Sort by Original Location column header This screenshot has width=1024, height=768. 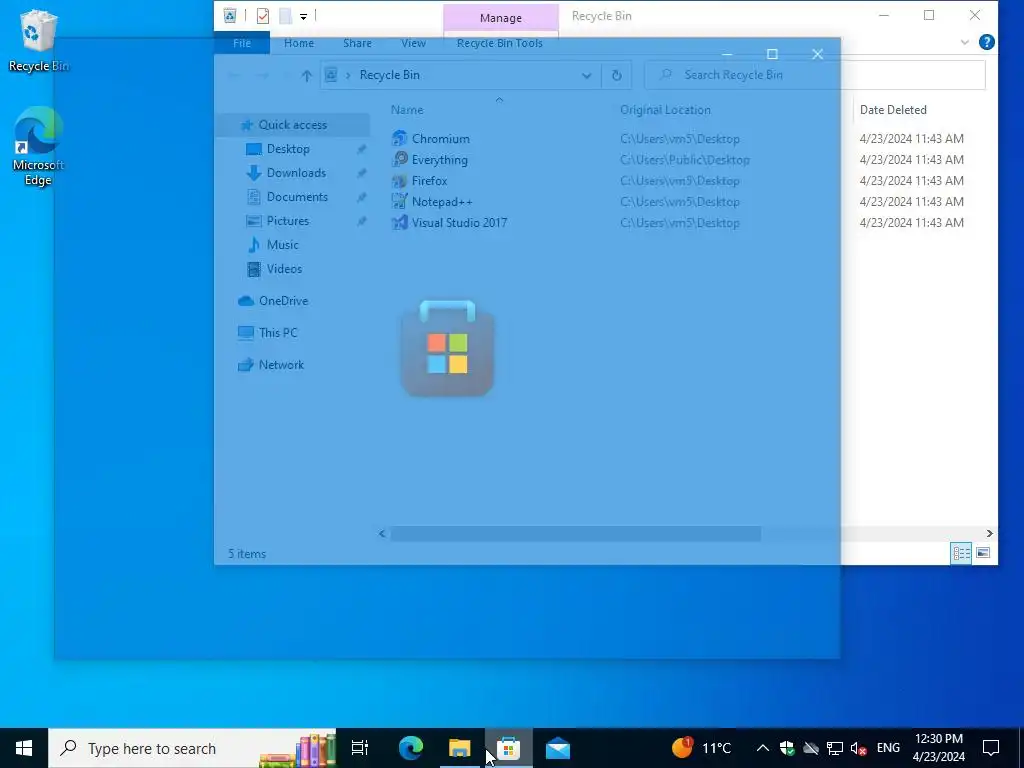tap(665, 110)
